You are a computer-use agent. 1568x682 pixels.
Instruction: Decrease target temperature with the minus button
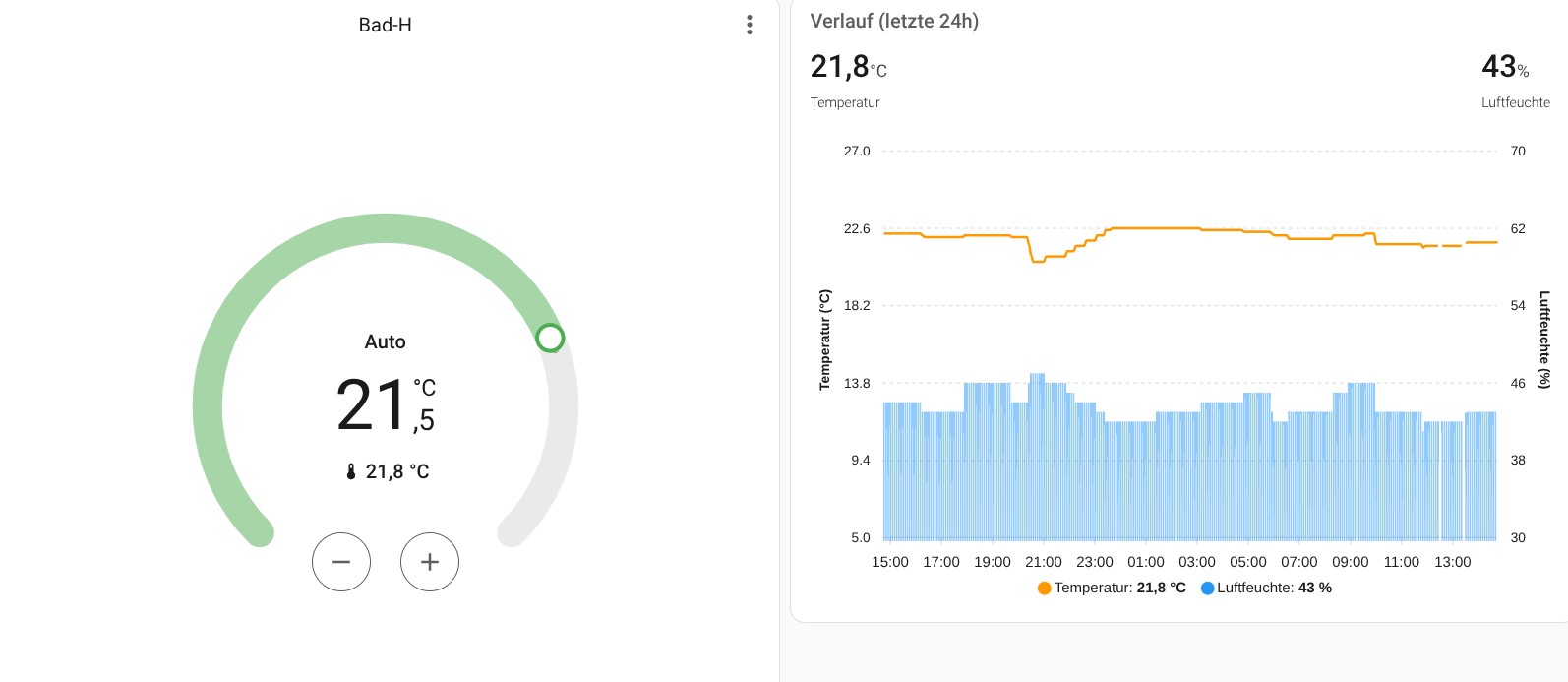[341, 562]
